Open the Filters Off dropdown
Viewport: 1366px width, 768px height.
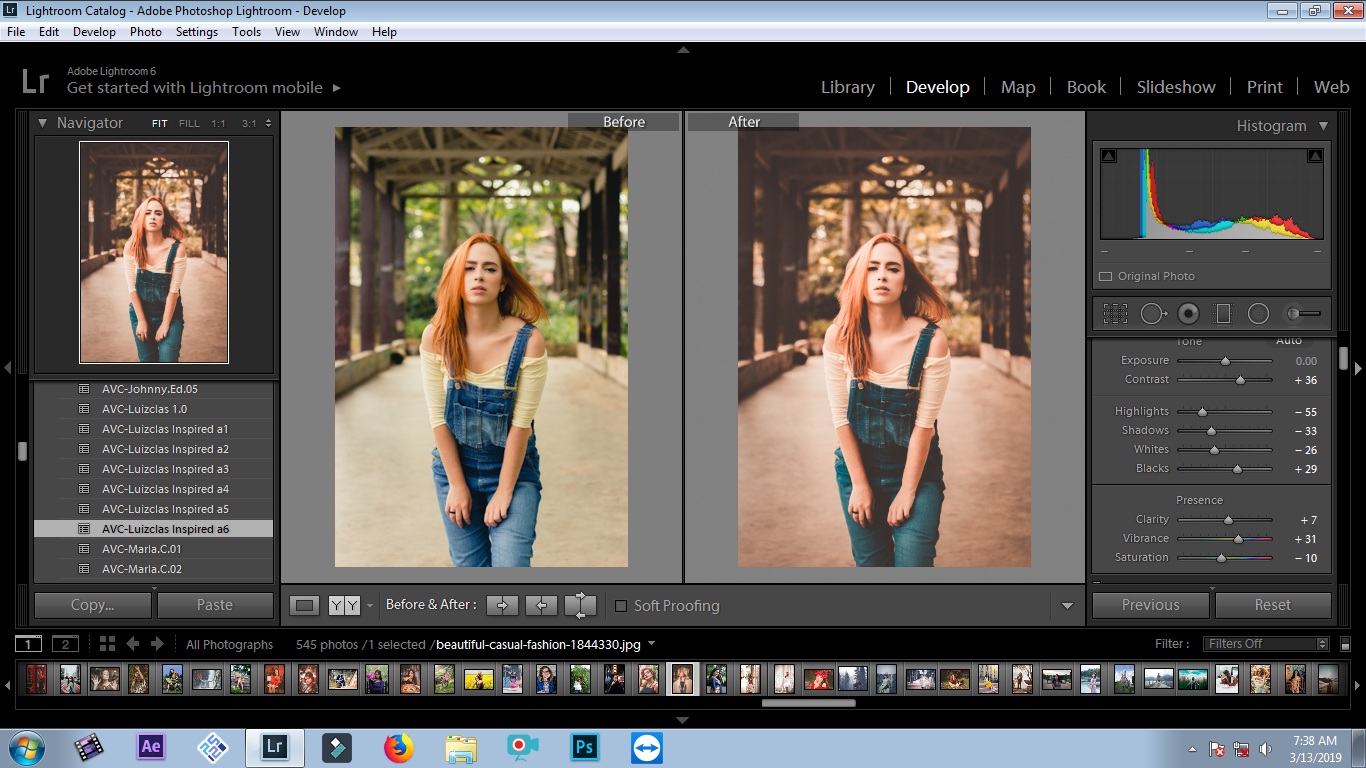click(x=1267, y=644)
